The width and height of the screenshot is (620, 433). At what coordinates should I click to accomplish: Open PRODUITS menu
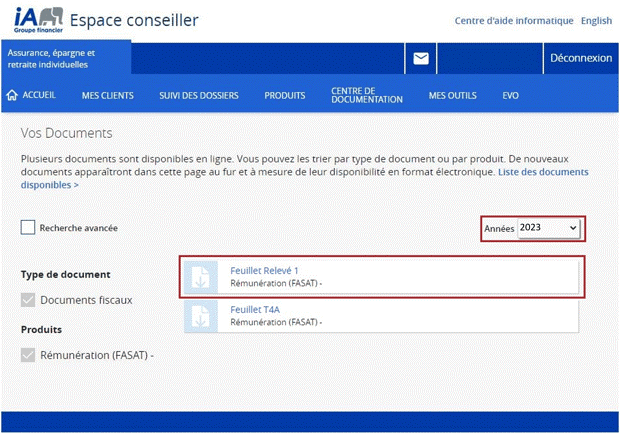pos(285,96)
